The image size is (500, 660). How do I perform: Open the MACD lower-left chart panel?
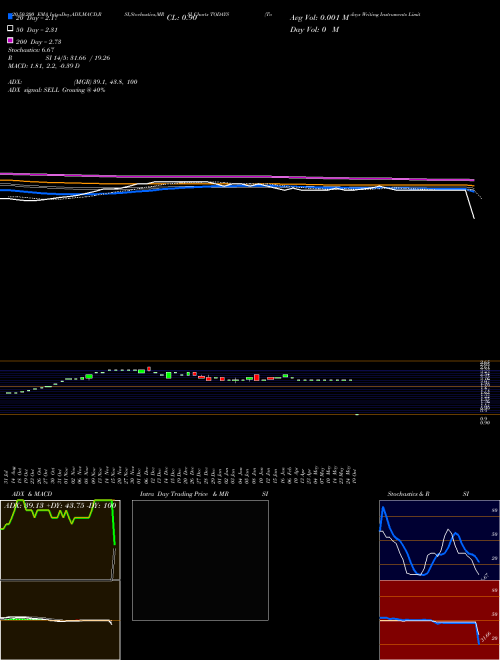coord(60,620)
